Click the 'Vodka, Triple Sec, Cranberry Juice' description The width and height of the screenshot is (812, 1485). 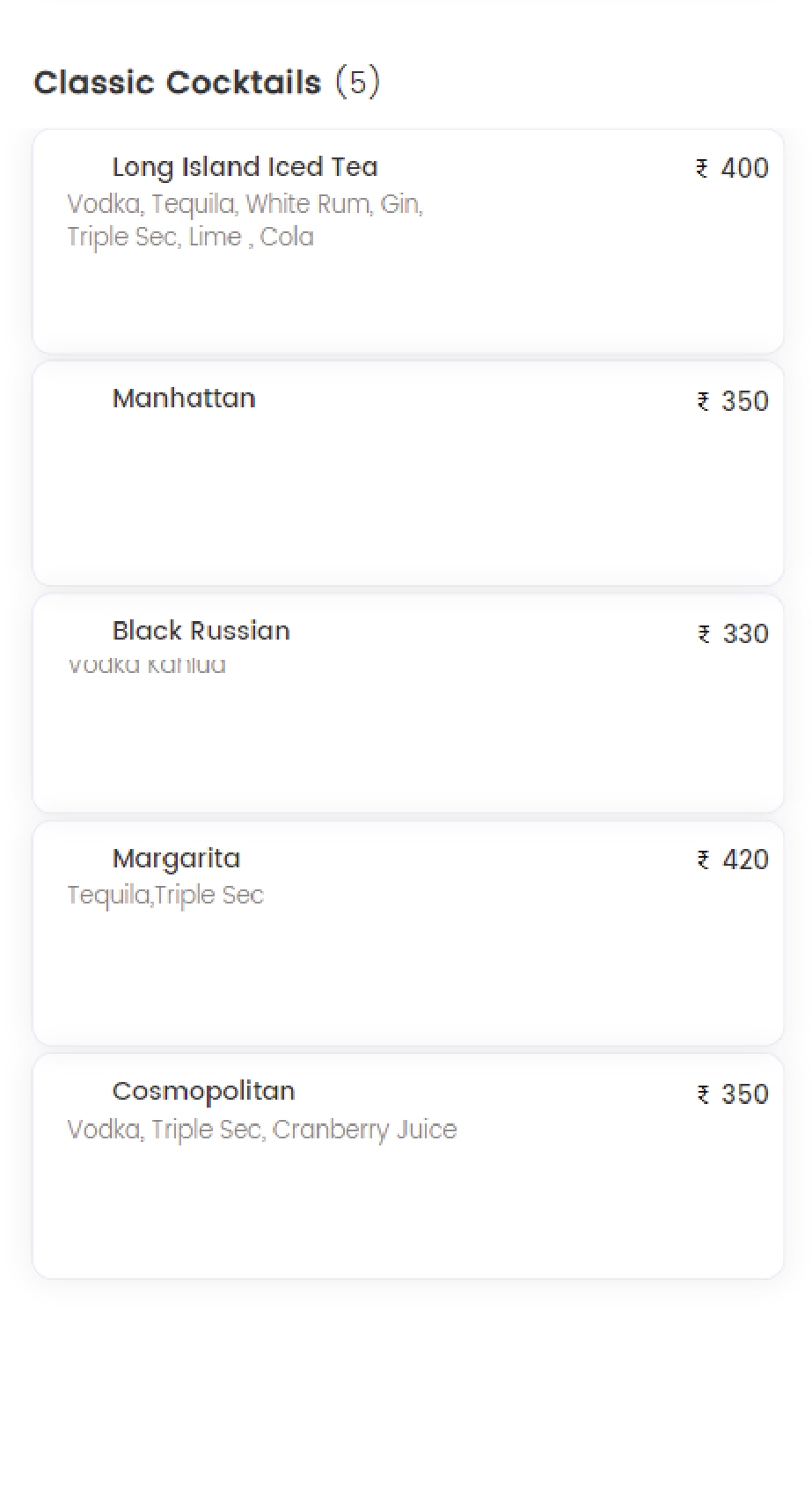pyautogui.click(x=262, y=1130)
